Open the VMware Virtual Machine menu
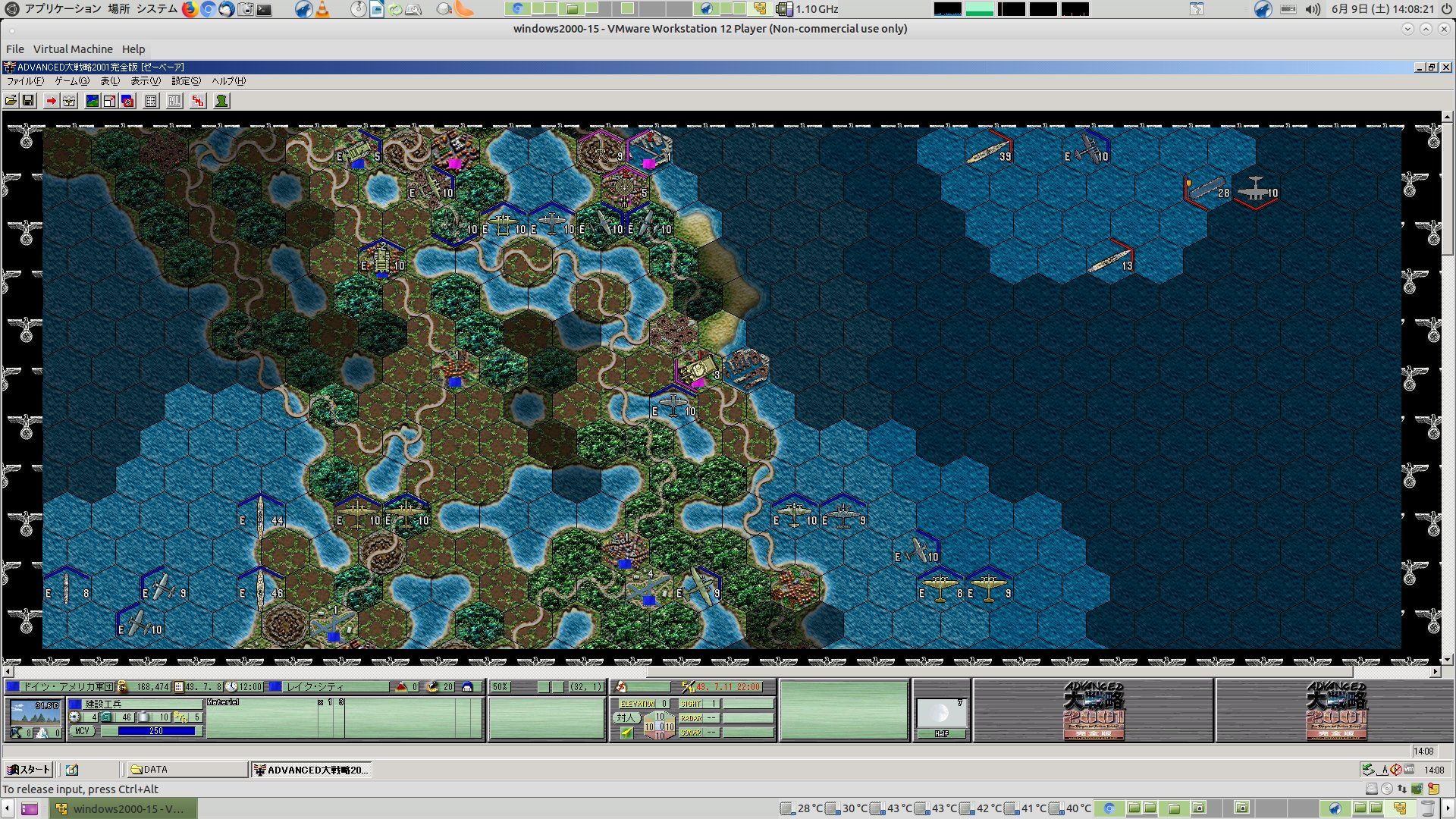The height and width of the screenshot is (819, 1456). (x=73, y=49)
